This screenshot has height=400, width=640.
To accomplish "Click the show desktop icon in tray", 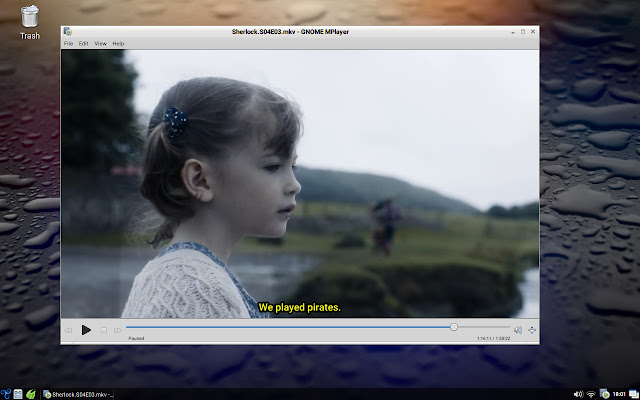I will click(633, 394).
